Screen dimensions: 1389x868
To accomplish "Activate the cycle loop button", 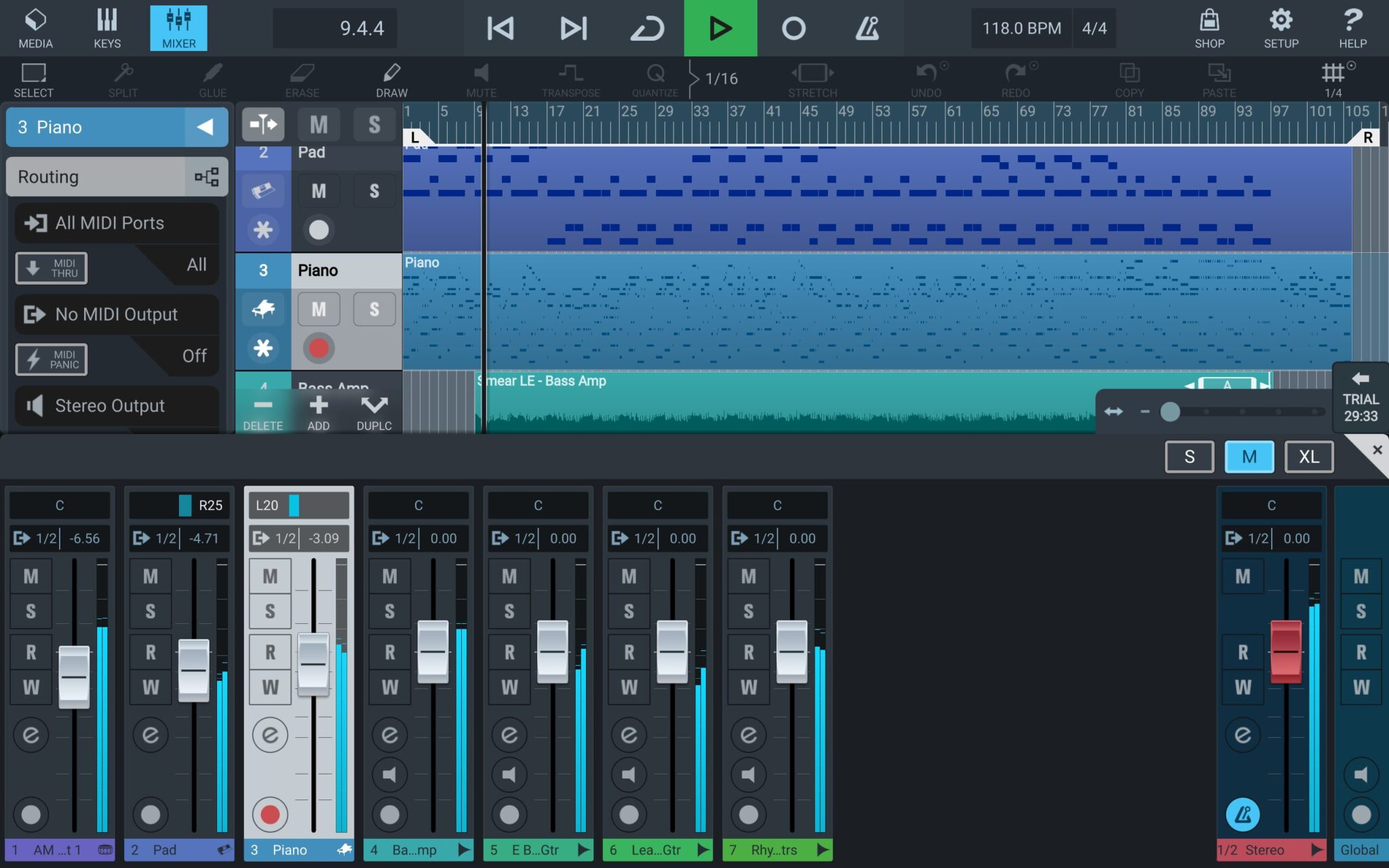I will pos(646,28).
